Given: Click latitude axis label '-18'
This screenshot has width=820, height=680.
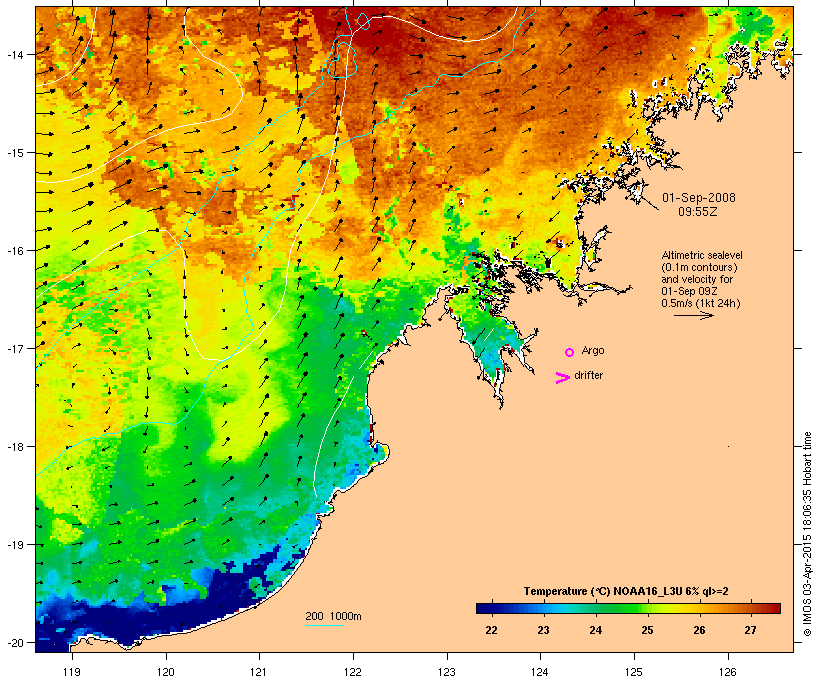Looking at the screenshot, I should click(x=14, y=447).
